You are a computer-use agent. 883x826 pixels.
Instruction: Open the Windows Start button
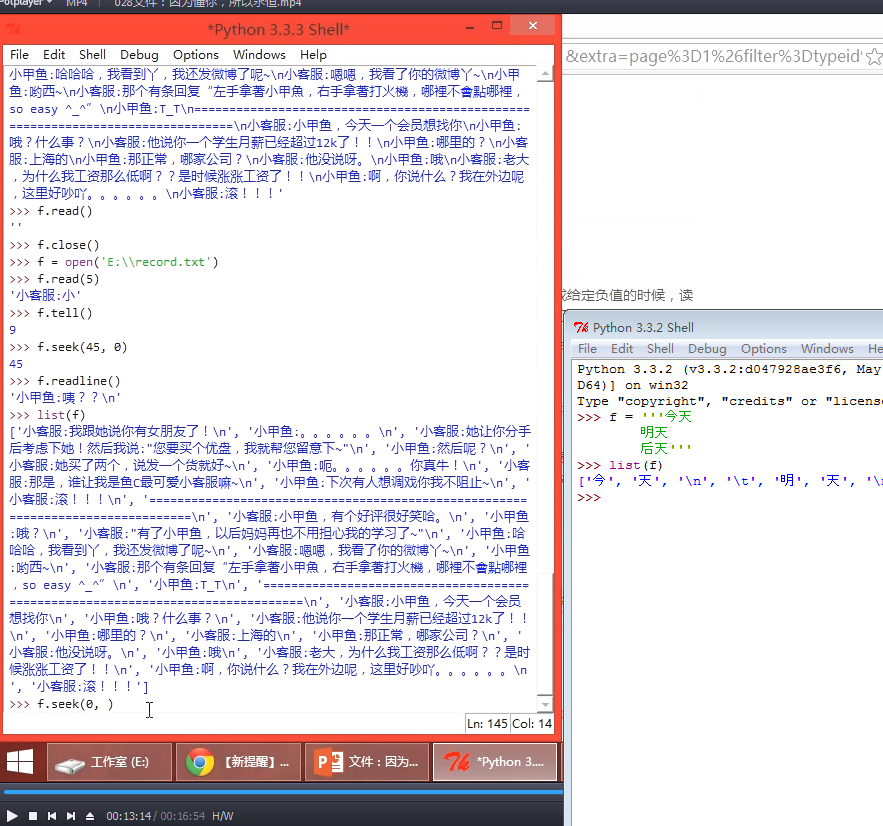tap(20, 762)
